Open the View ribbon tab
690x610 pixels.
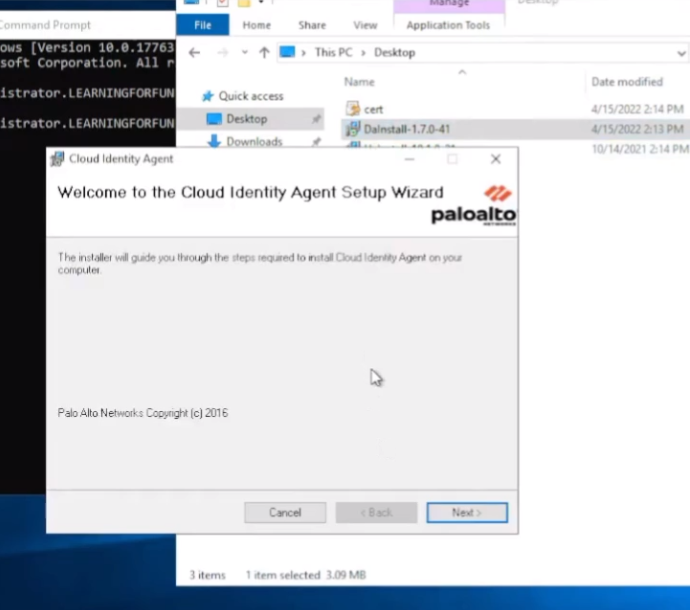(365, 25)
